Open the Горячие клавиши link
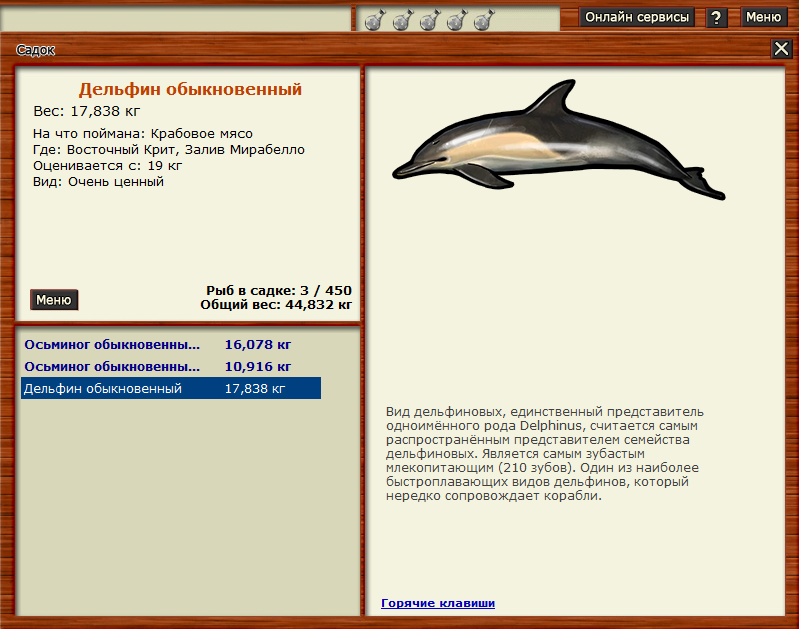The width and height of the screenshot is (799, 629). point(438,603)
